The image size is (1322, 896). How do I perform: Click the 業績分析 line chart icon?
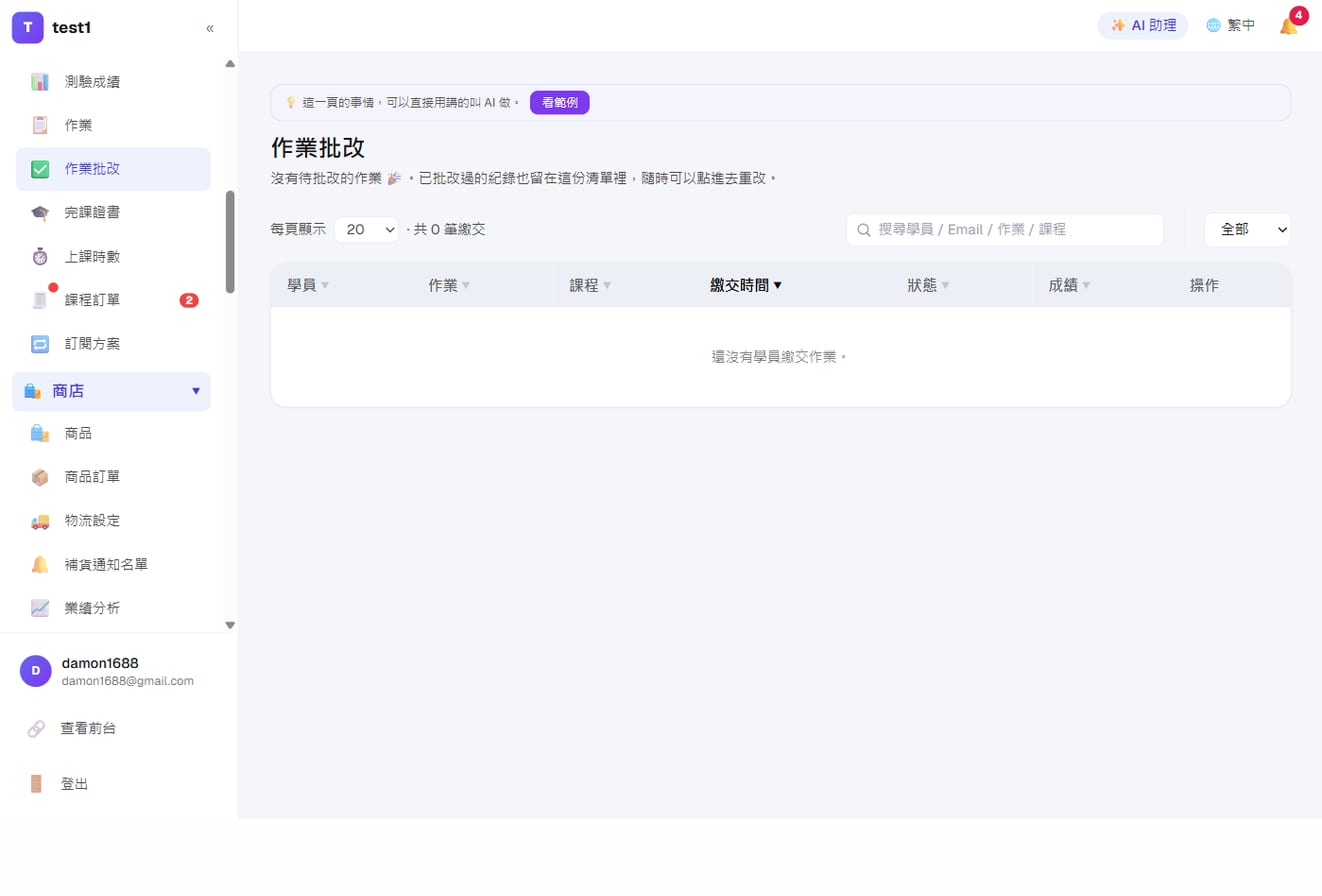tap(40, 608)
